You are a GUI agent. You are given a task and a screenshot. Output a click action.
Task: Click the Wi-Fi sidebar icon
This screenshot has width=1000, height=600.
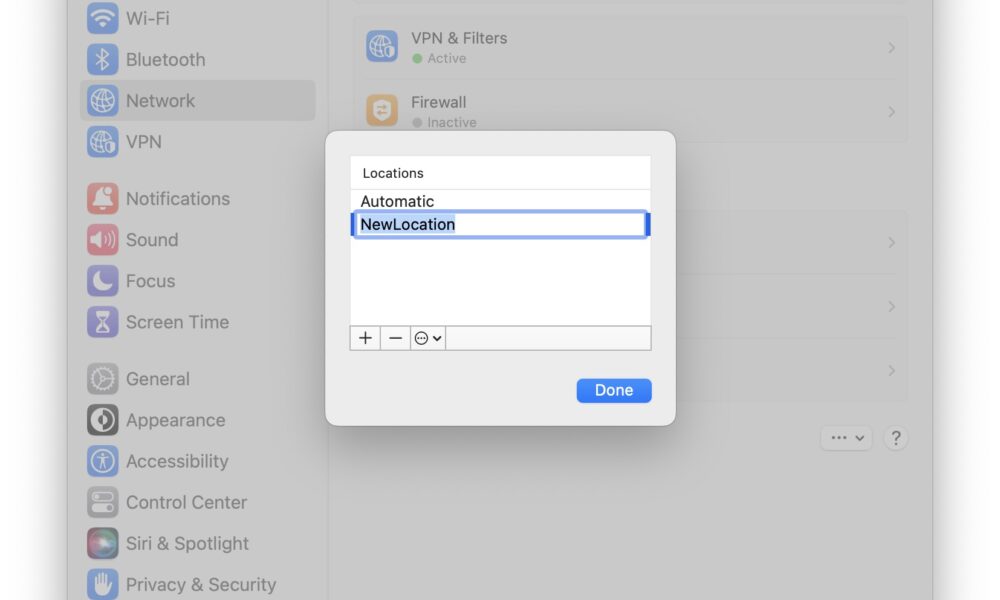pos(102,18)
